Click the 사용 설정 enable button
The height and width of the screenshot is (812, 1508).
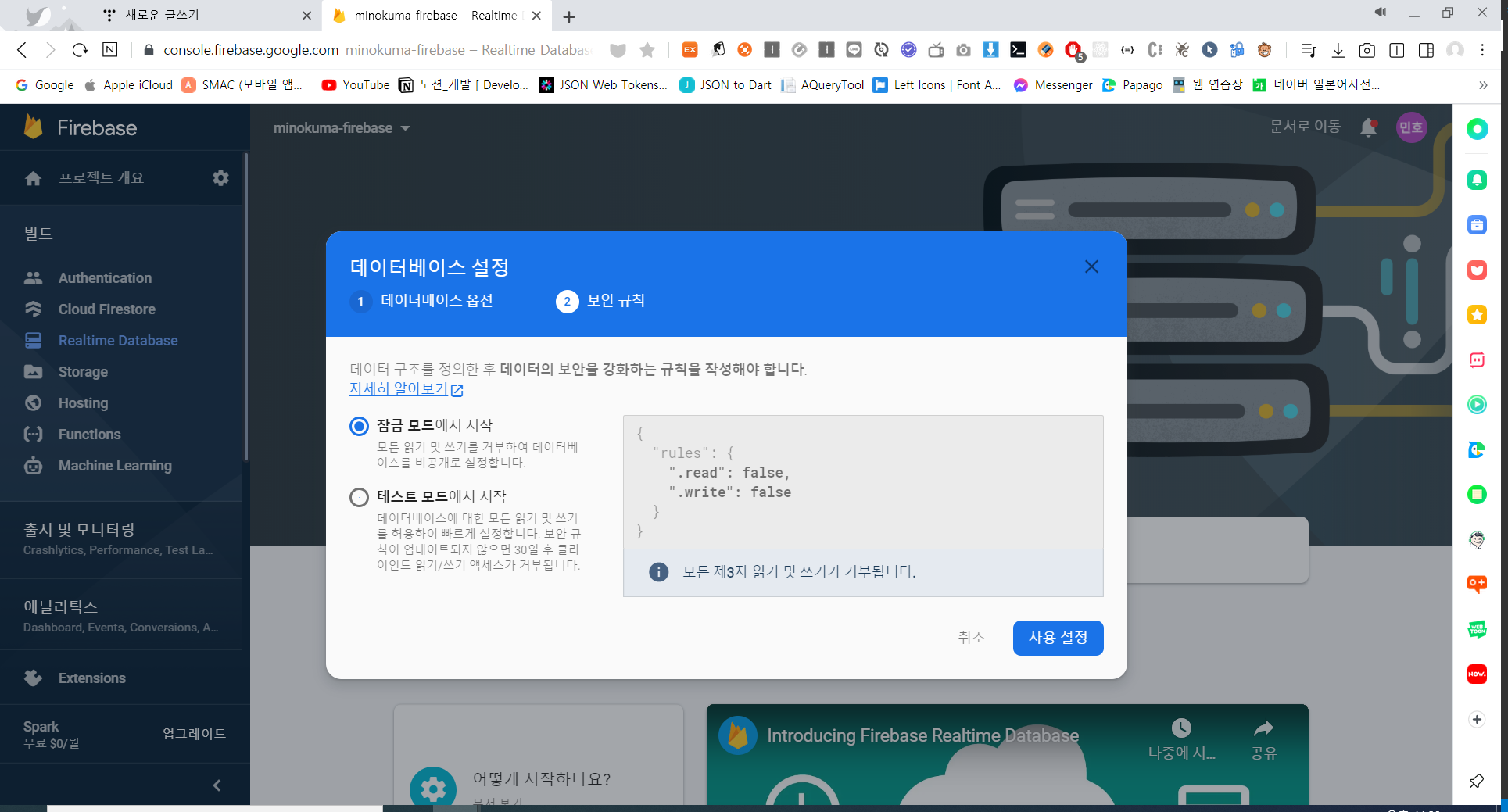(x=1058, y=638)
